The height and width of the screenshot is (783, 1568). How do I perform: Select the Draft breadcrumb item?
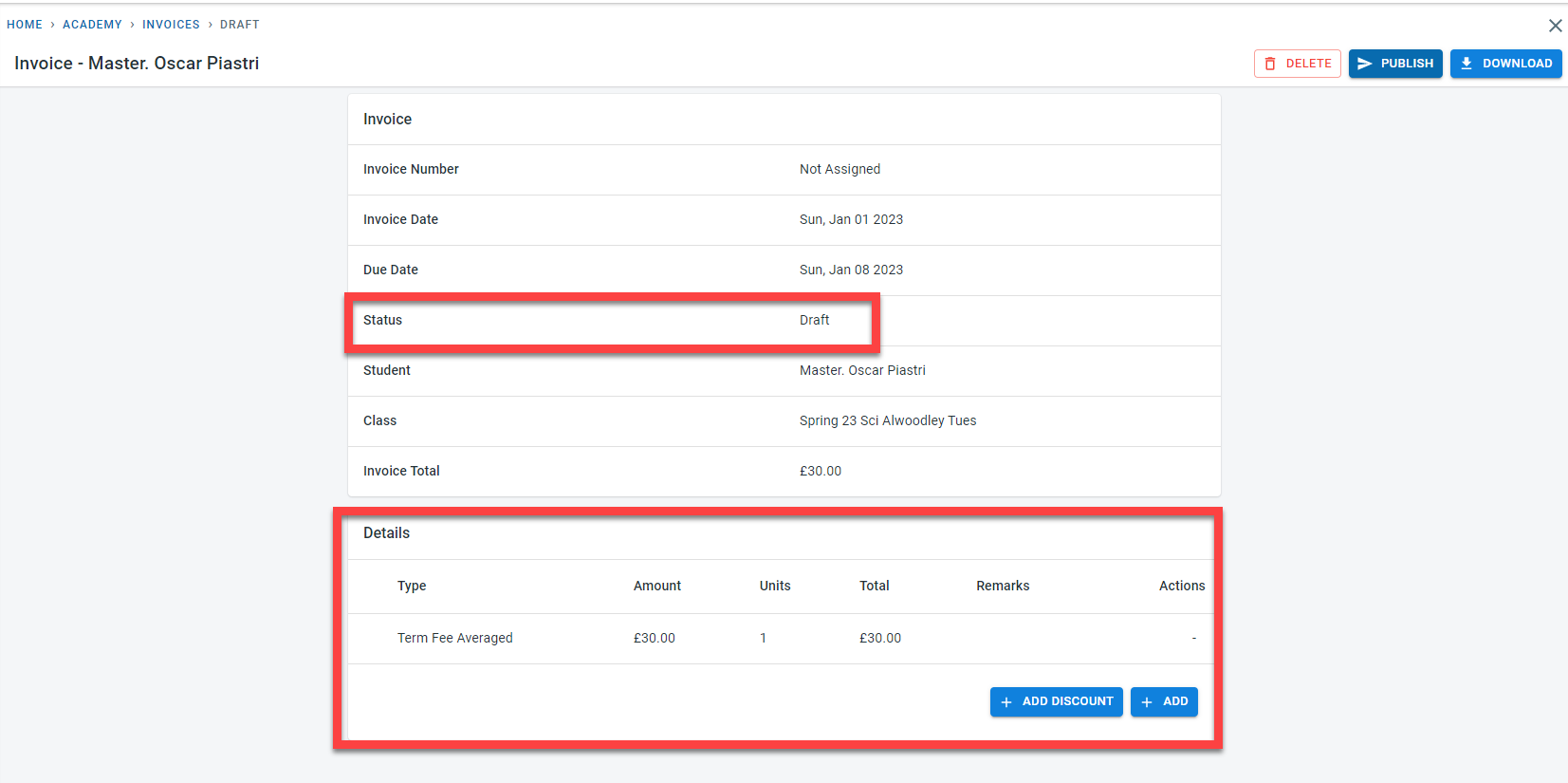click(x=239, y=25)
